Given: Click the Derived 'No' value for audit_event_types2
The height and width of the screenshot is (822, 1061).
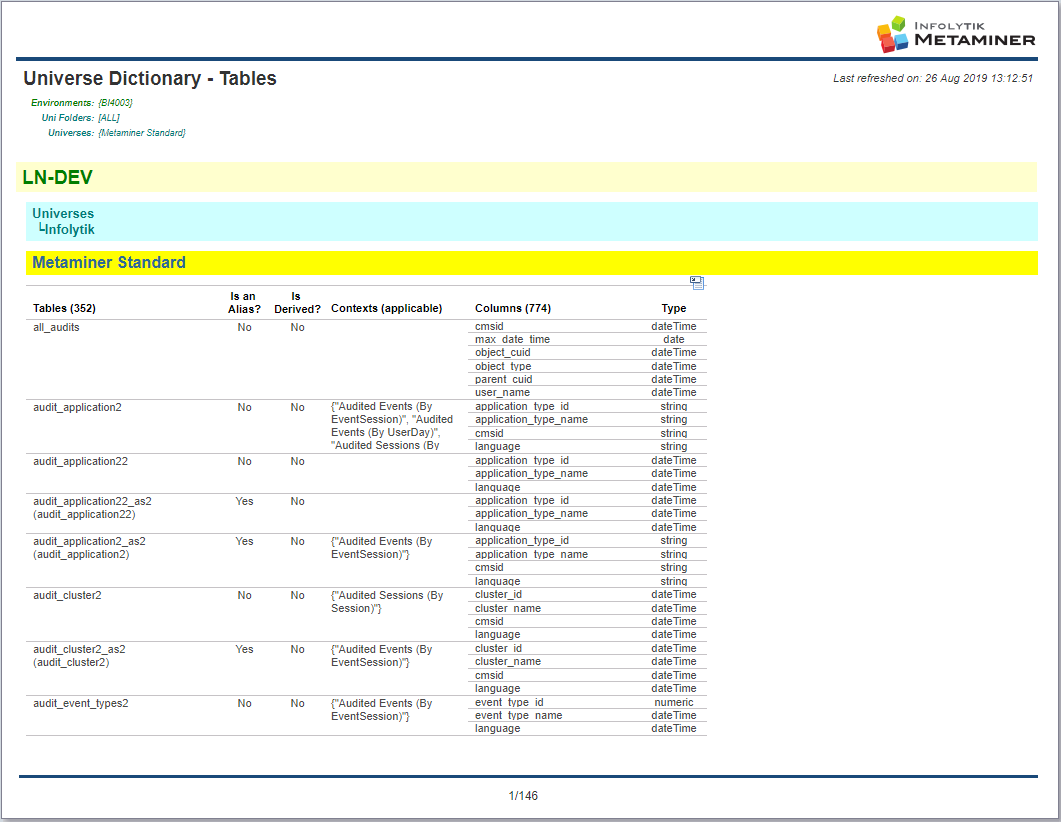Looking at the screenshot, I should point(298,704).
